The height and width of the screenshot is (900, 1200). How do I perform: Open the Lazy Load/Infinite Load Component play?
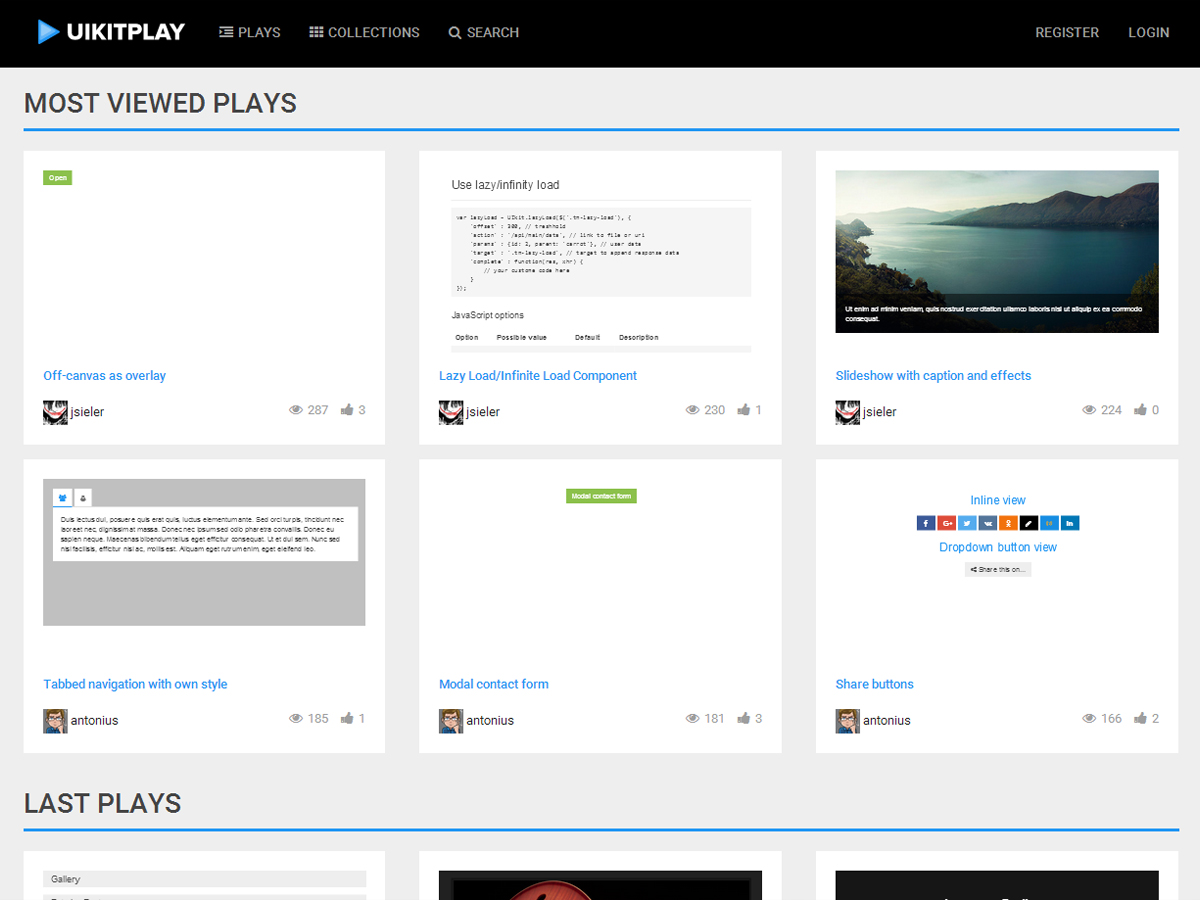pyautogui.click(x=538, y=376)
